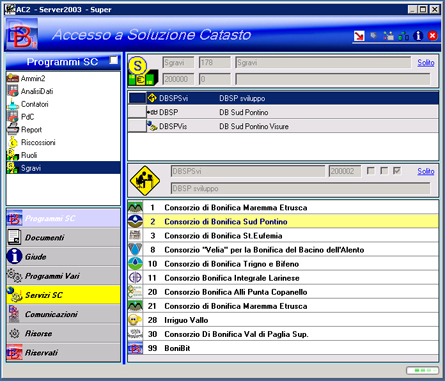
Task: Select the Report printer icon
Action: click(13, 129)
